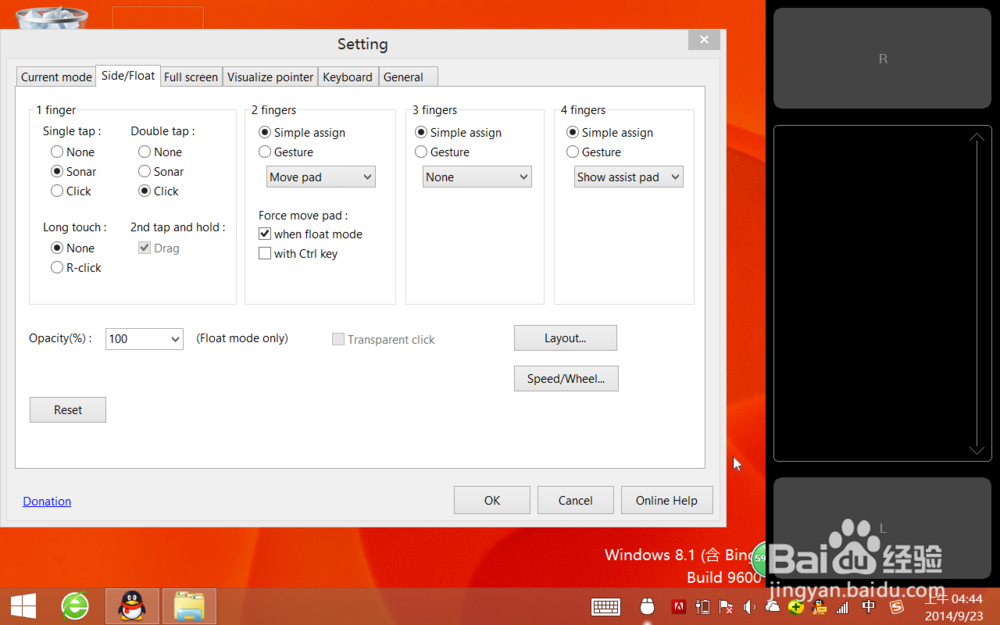Launch the green browser taskbar icon
Screen dimensions: 1000x625
click(x=75, y=606)
